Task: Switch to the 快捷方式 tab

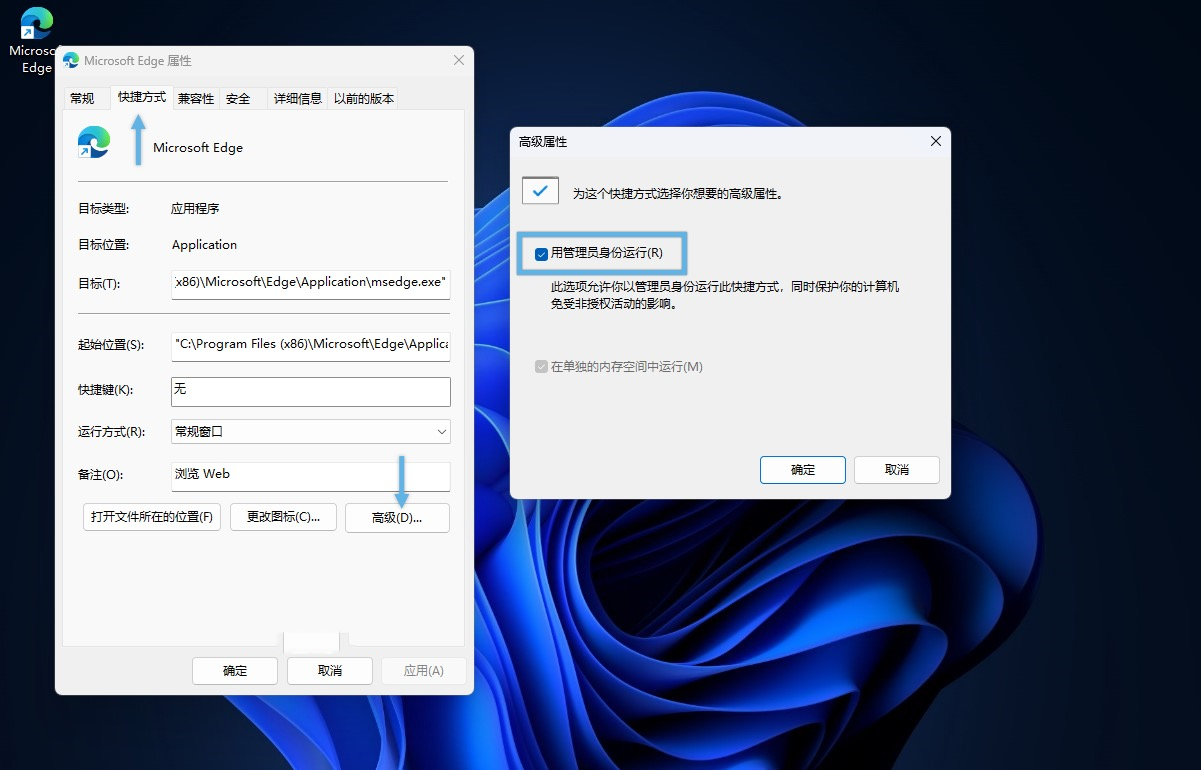Action: click(x=142, y=97)
